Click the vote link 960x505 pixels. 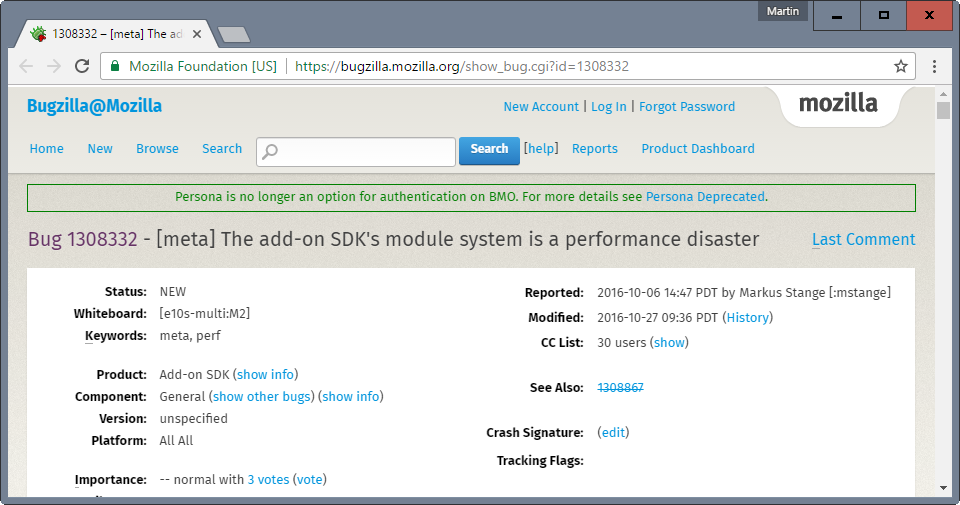pyautogui.click(x=309, y=480)
